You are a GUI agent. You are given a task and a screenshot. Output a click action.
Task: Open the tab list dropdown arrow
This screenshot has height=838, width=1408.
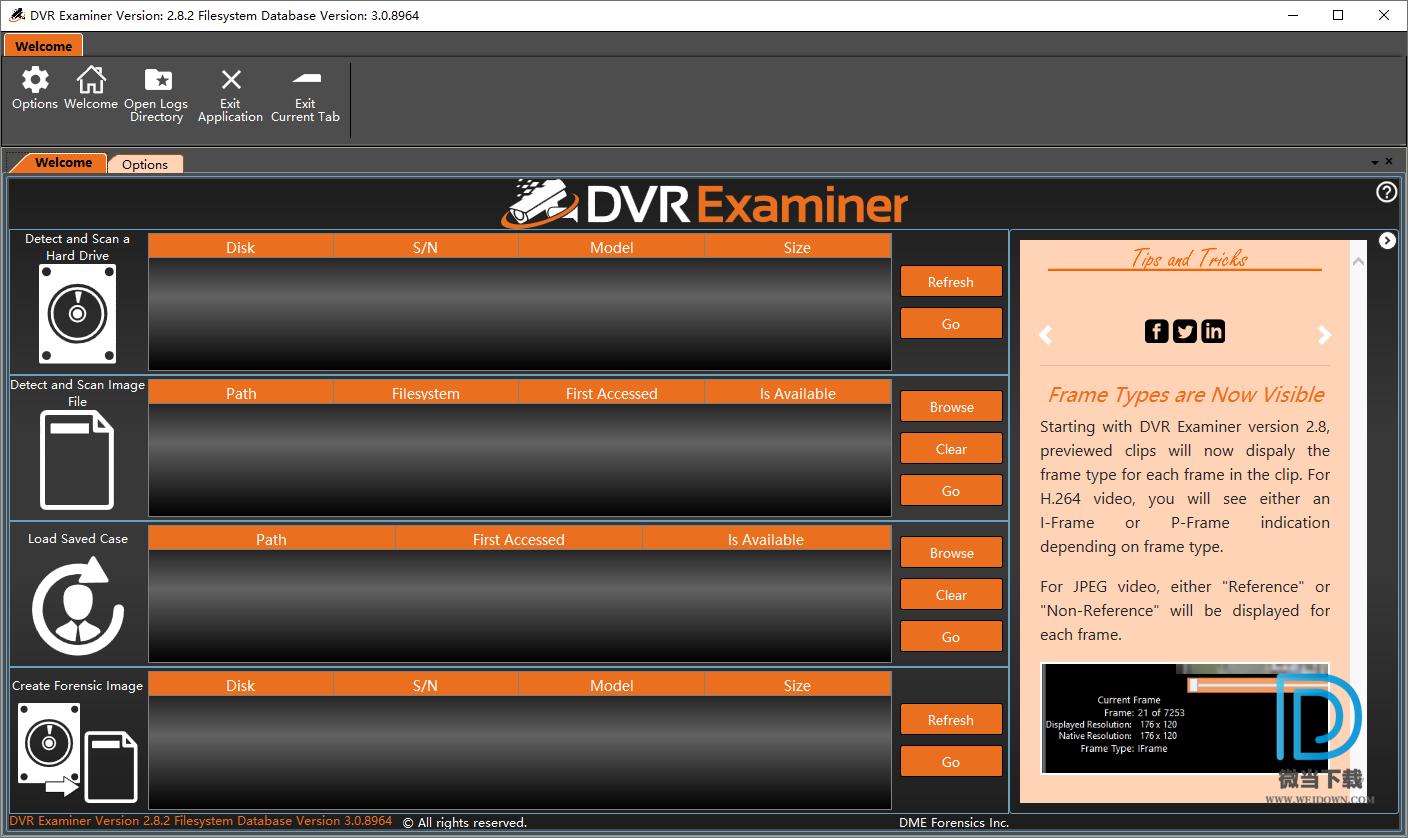pos(1375,162)
